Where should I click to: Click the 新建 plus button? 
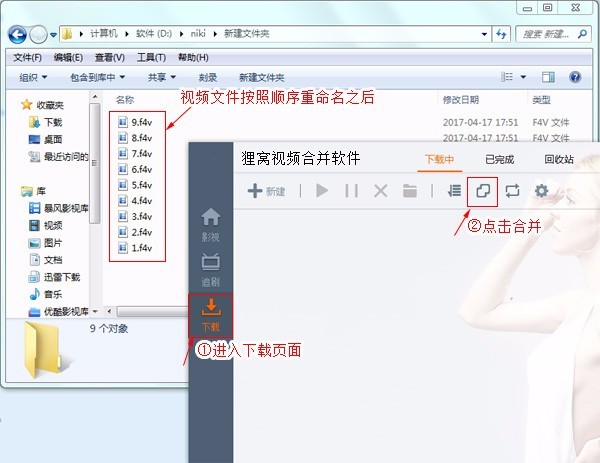(266, 191)
